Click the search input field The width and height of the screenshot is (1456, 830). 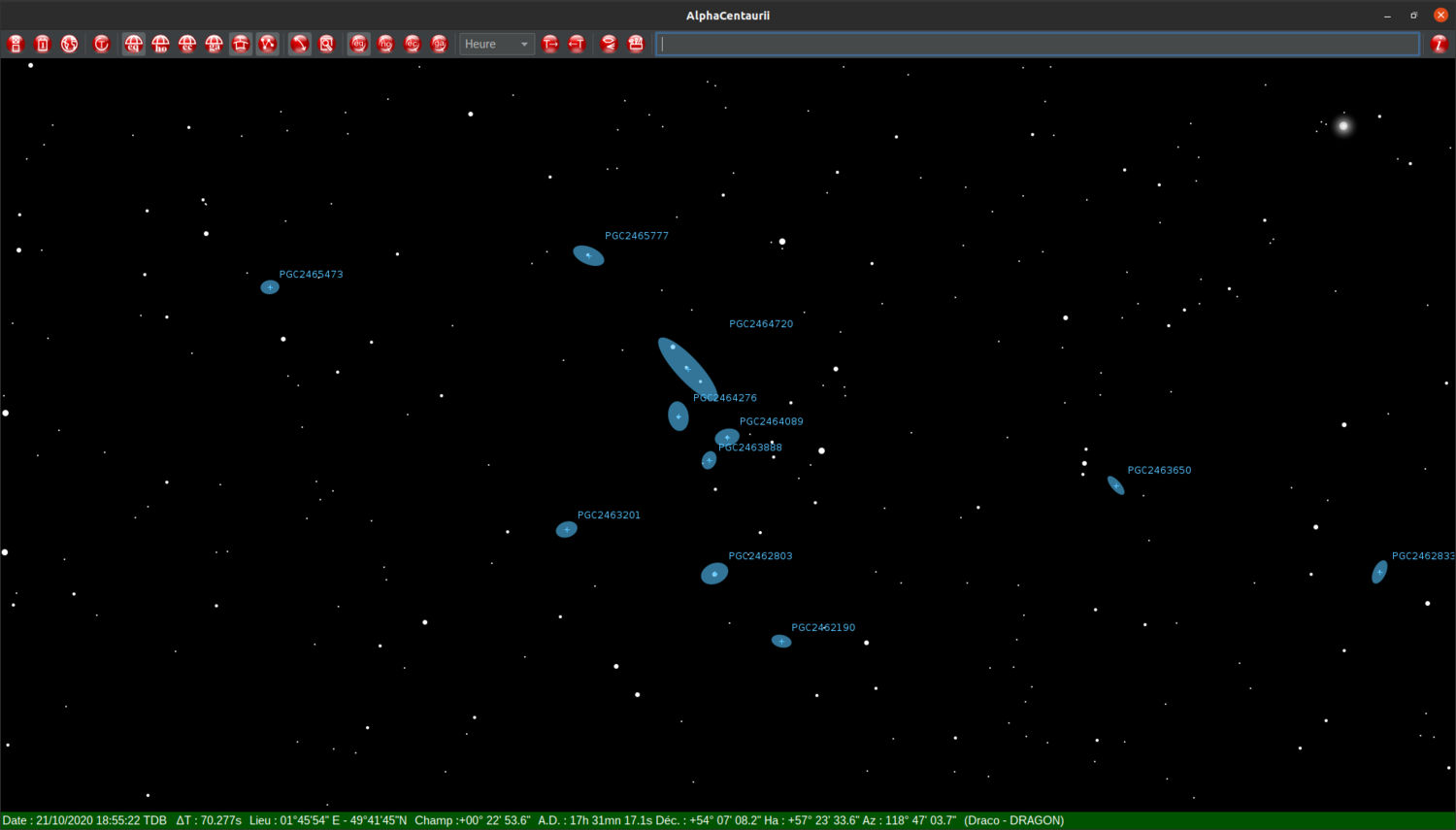tap(1036, 44)
